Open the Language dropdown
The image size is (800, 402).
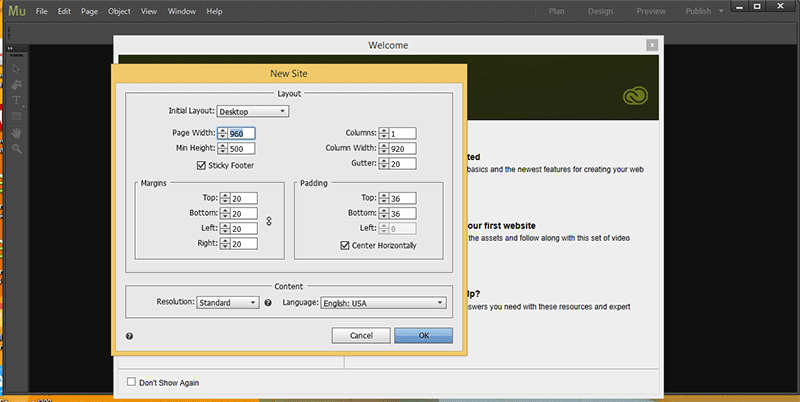point(383,303)
